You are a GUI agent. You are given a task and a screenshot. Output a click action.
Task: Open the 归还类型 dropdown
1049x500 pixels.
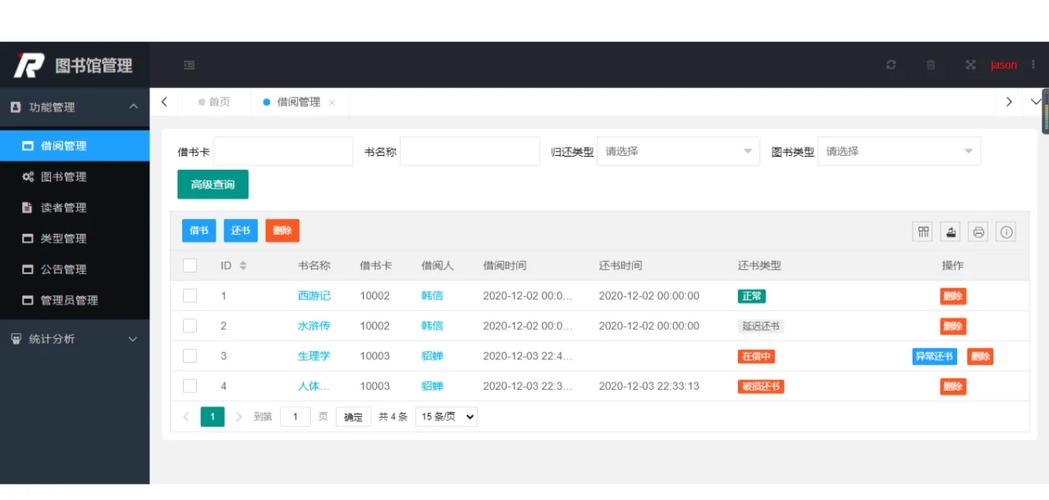pyautogui.click(x=678, y=151)
